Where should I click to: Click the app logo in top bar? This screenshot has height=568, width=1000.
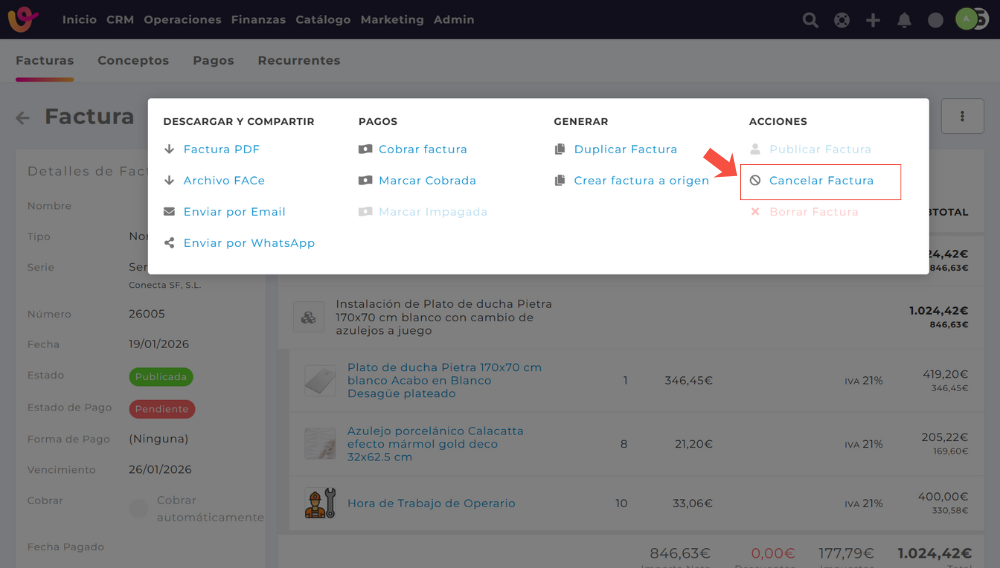[23, 19]
